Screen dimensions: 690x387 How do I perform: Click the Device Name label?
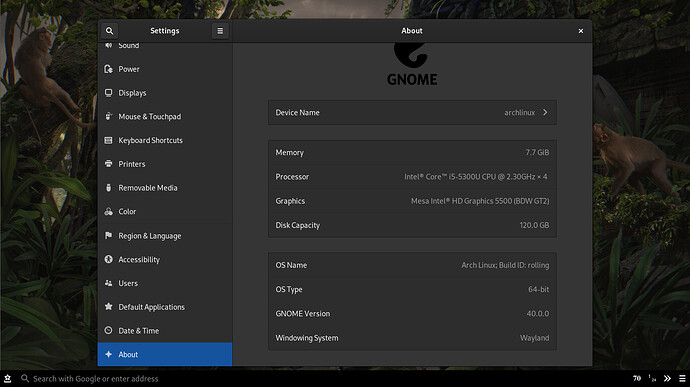tap(297, 113)
